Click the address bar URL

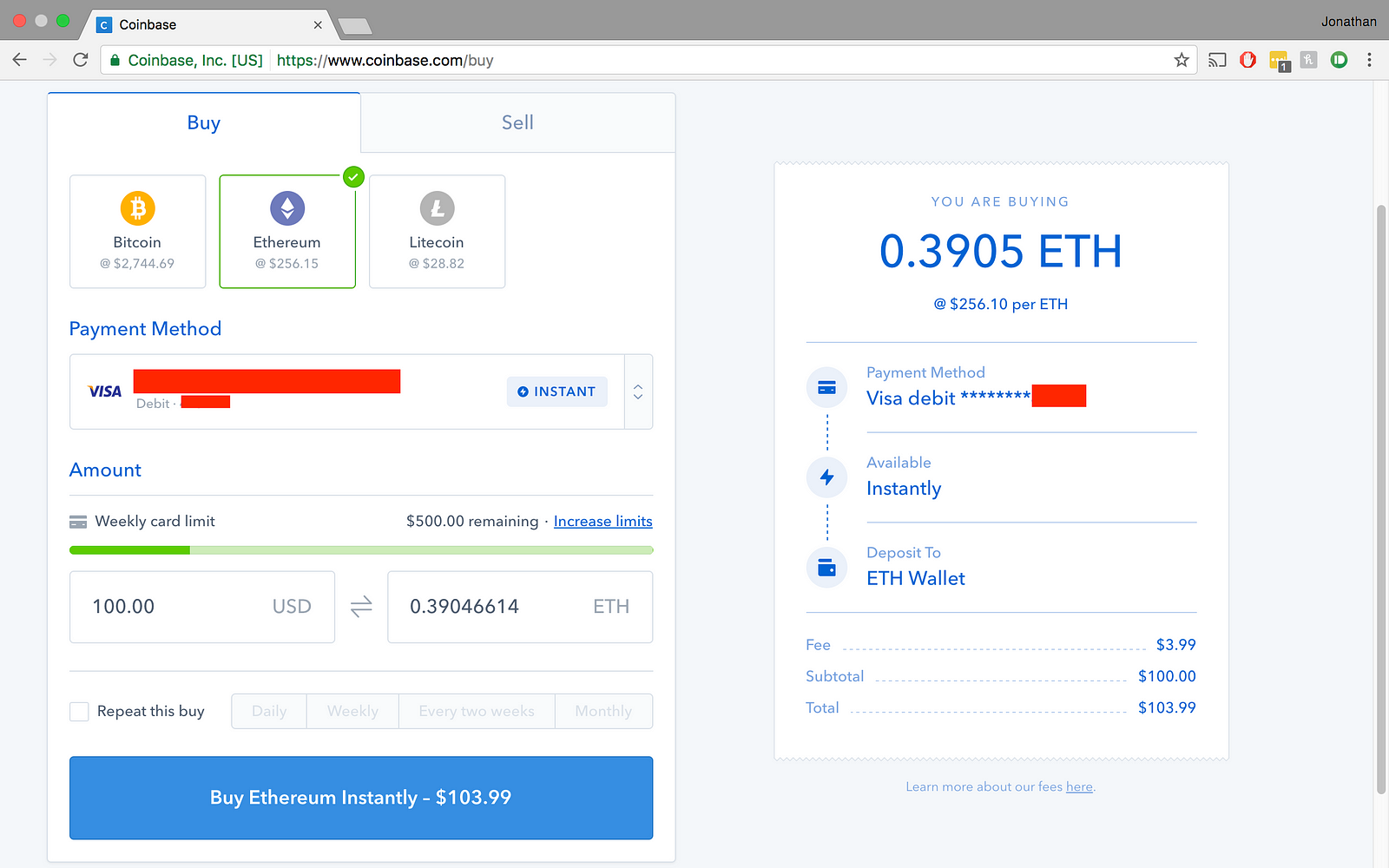coord(385,60)
